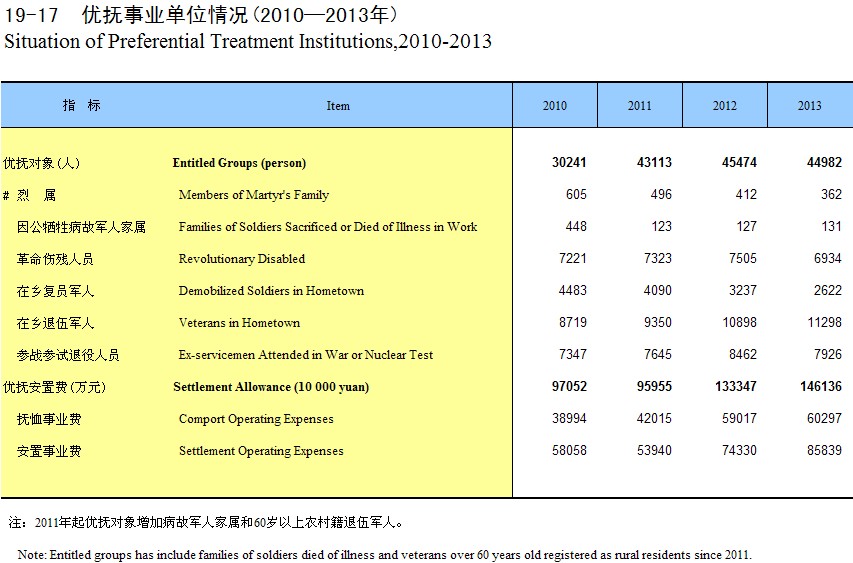This screenshot has height=563, width=853.
Task: Click the 2013 Entitled Groups value 44982
Action: coord(823,163)
